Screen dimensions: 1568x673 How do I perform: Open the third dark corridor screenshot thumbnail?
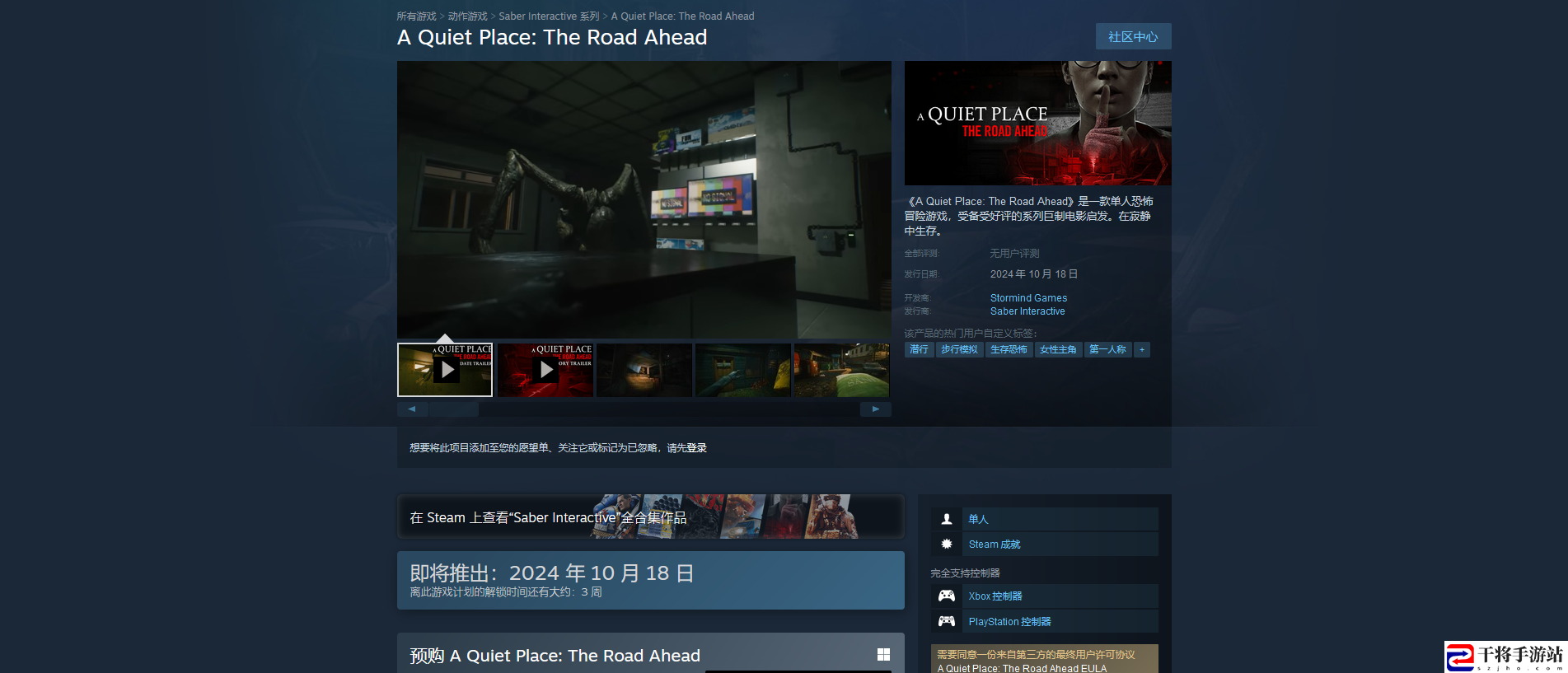644,370
